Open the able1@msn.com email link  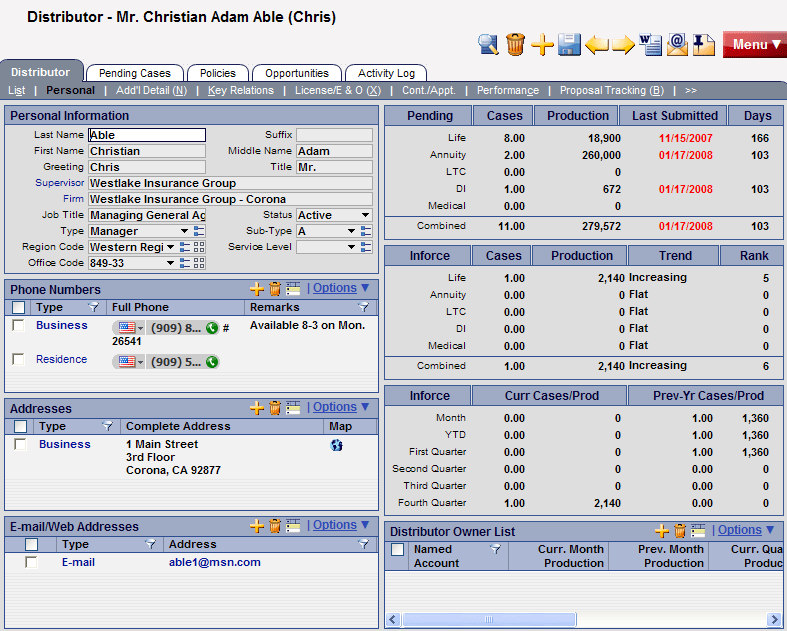click(214, 562)
